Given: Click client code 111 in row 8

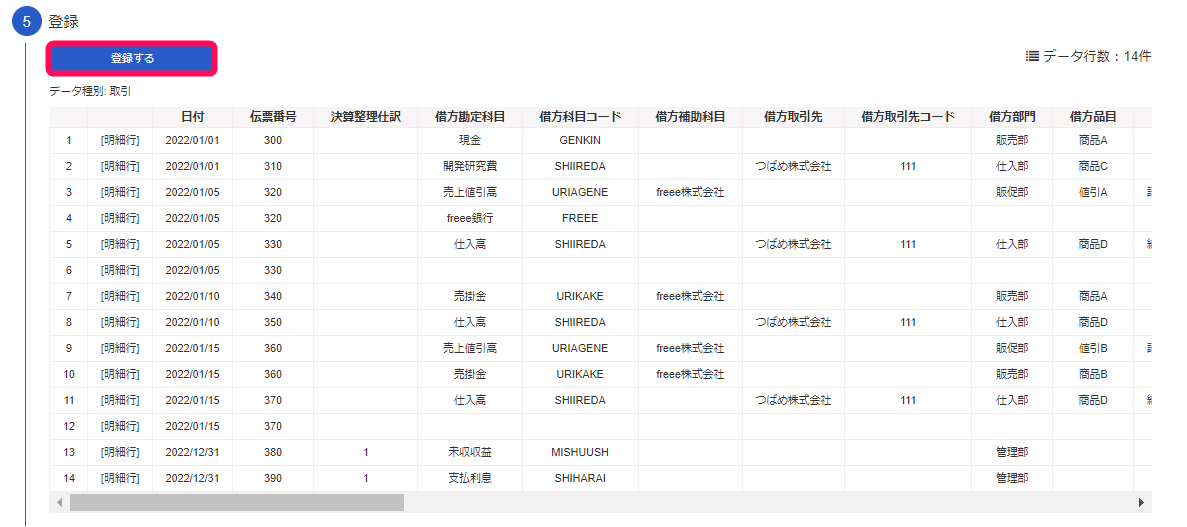Looking at the screenshot, I should click(908, 322).
